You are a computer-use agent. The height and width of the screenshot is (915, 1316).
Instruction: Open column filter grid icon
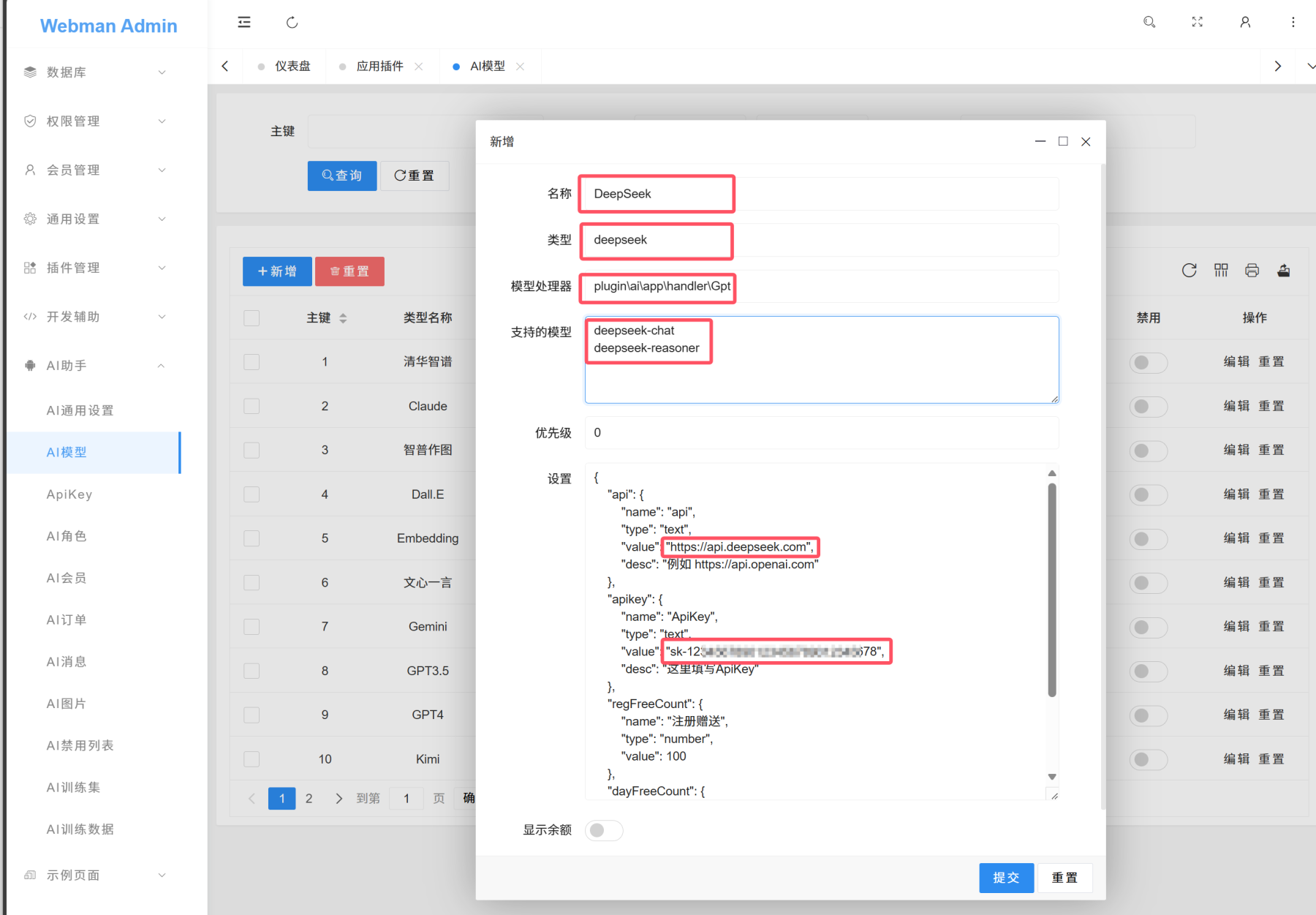(x=1221, y=271)
